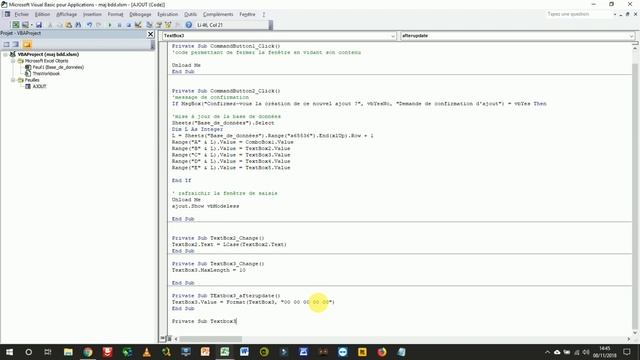Image resolution: width=640 pixels, height=360 pixels.
Task: Close the Projet - VBAProject panel
Action: 150,34
